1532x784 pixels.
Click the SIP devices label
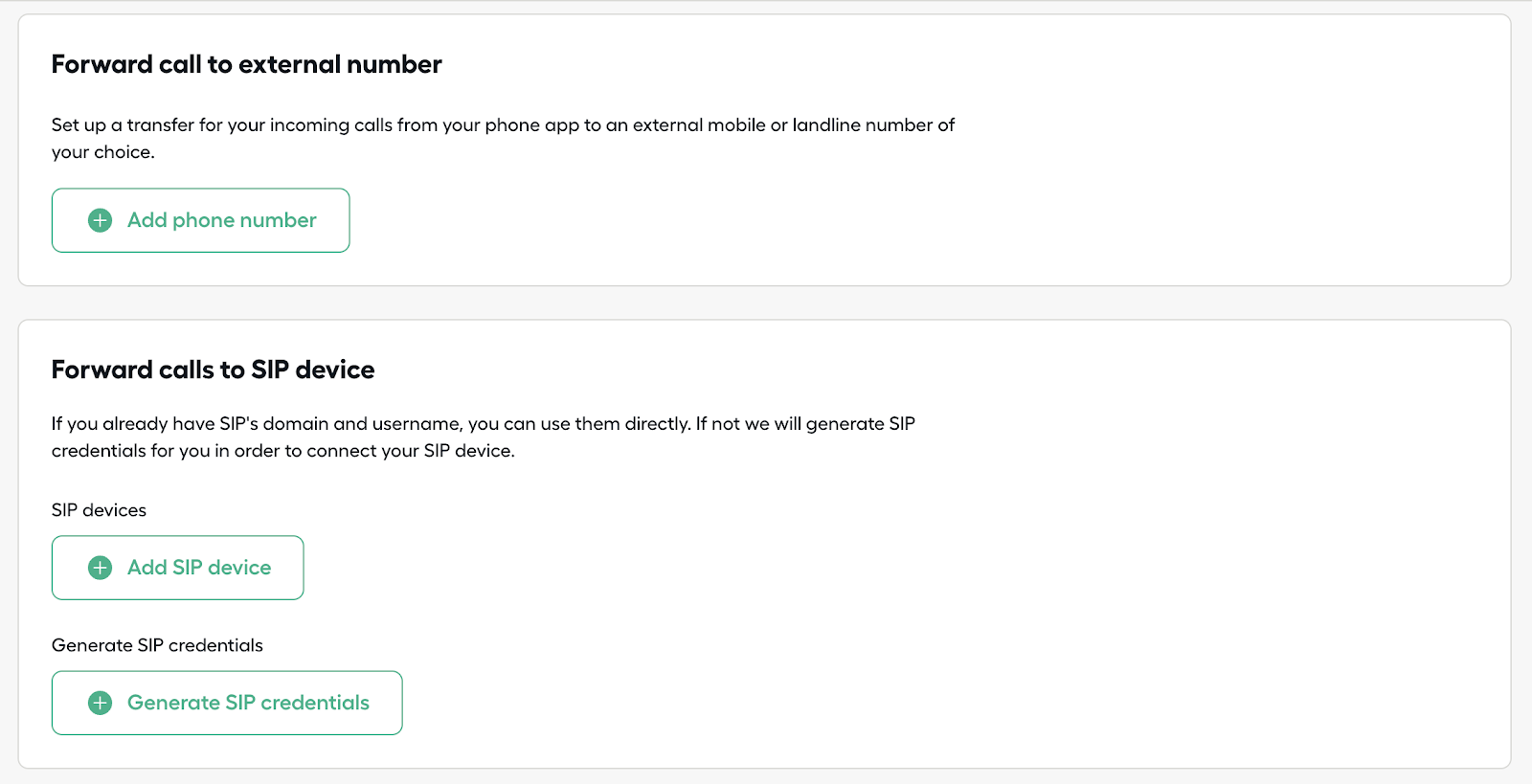click(x=99, y=510)
